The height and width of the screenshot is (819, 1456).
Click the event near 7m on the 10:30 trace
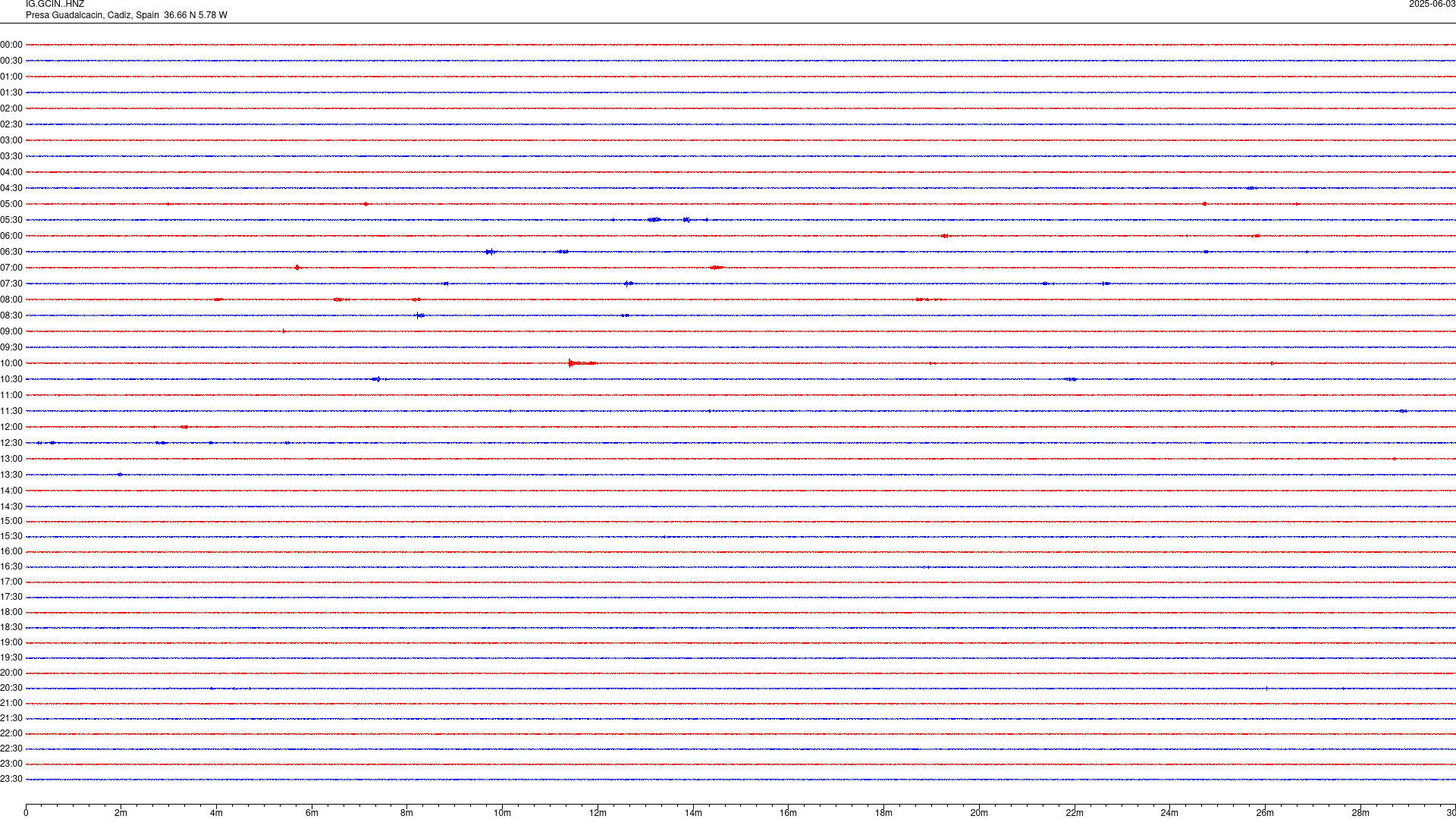[x=376, y=379]
